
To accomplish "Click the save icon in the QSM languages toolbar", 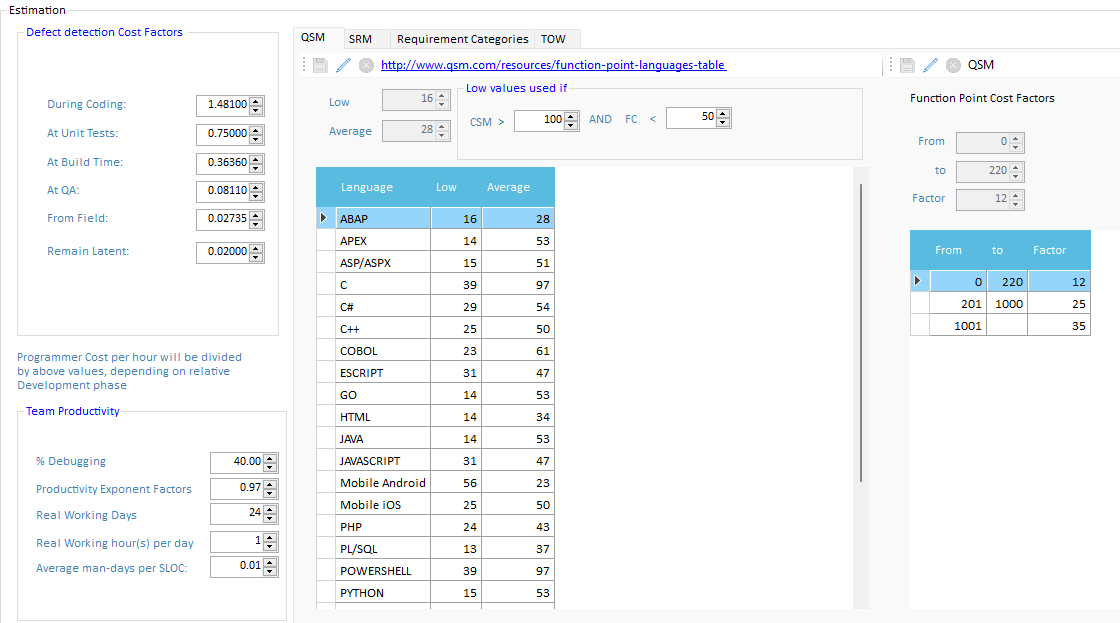I will [x=320, y=65].
